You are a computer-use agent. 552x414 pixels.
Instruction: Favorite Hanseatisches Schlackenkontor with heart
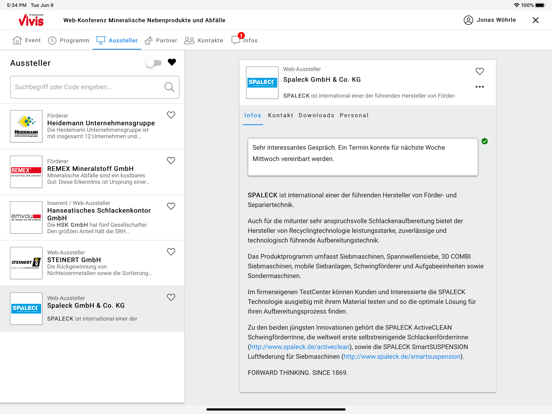pos(171,206)
